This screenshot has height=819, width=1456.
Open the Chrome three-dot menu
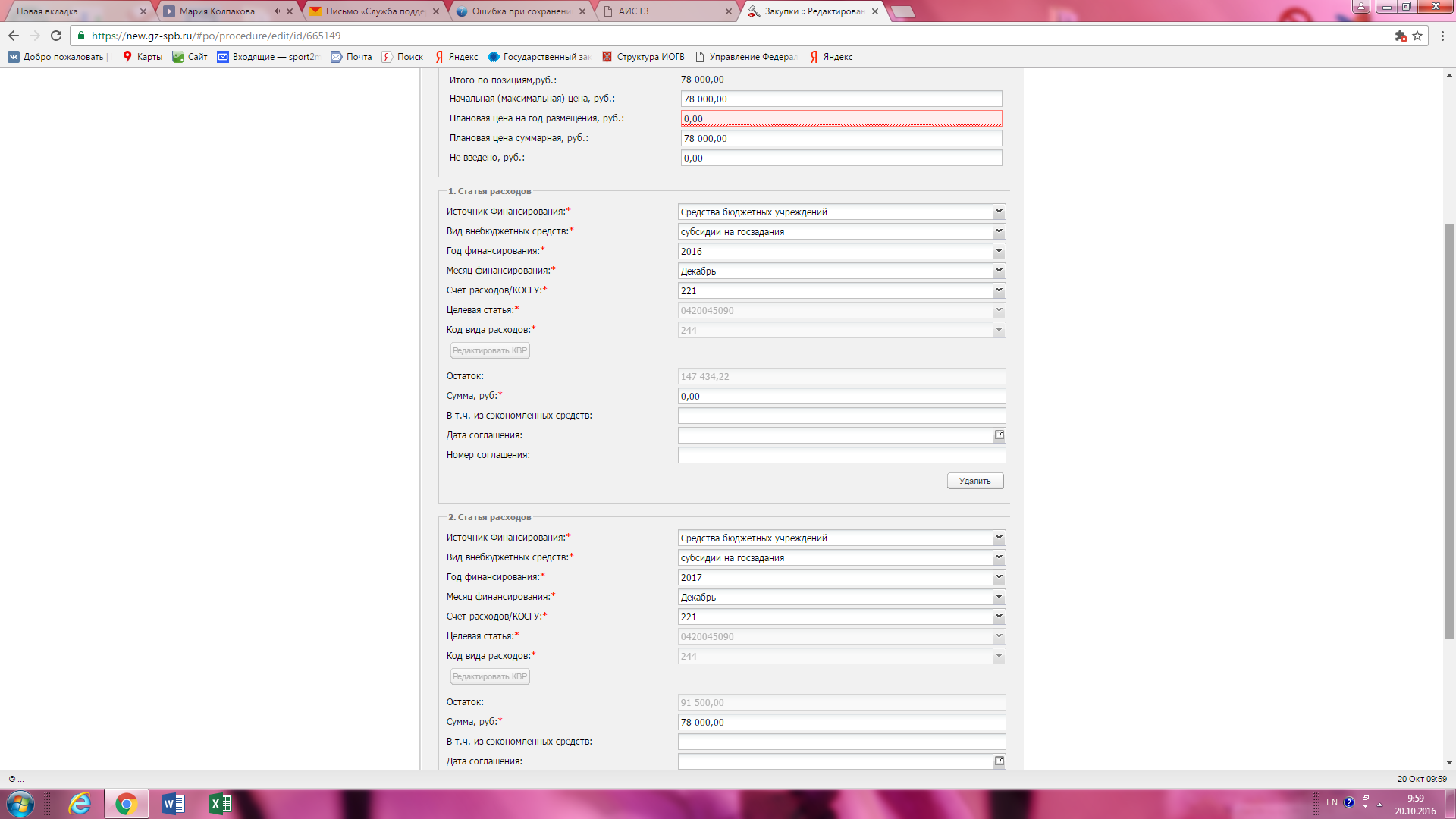pos(1442,36)
